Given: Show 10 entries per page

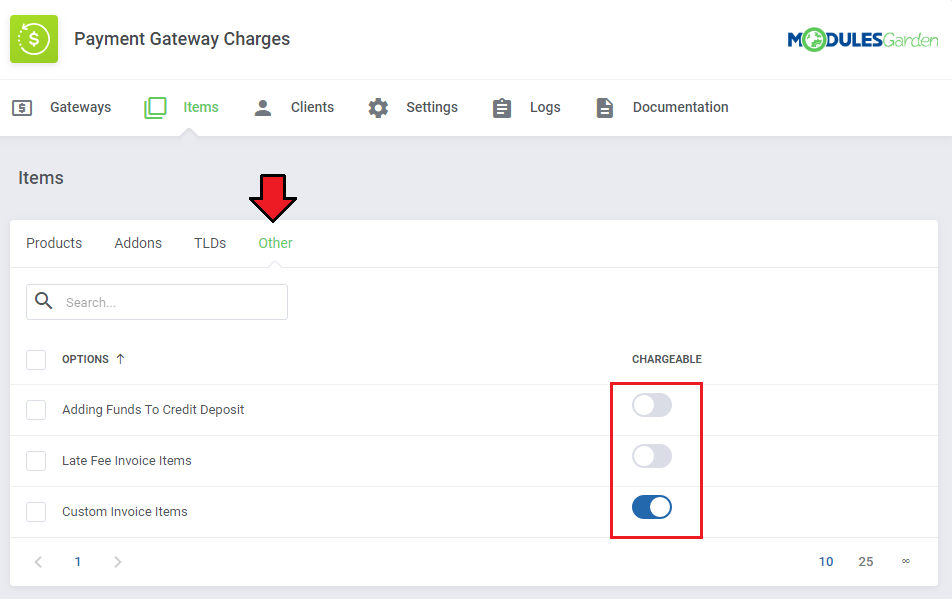Looking at the screenshot, I should click(826, 562).
